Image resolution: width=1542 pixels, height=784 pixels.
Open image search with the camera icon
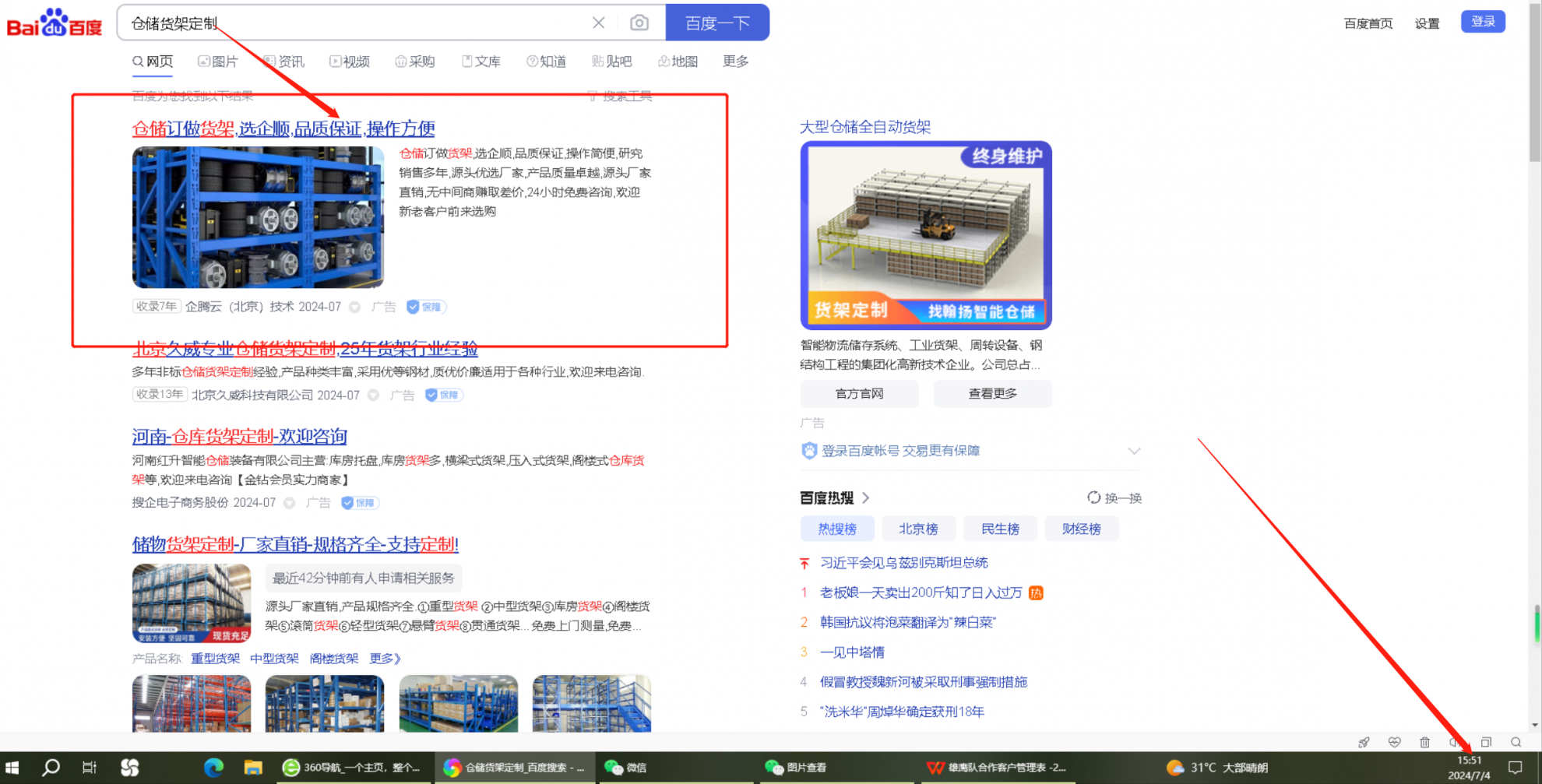click(639, 23)
